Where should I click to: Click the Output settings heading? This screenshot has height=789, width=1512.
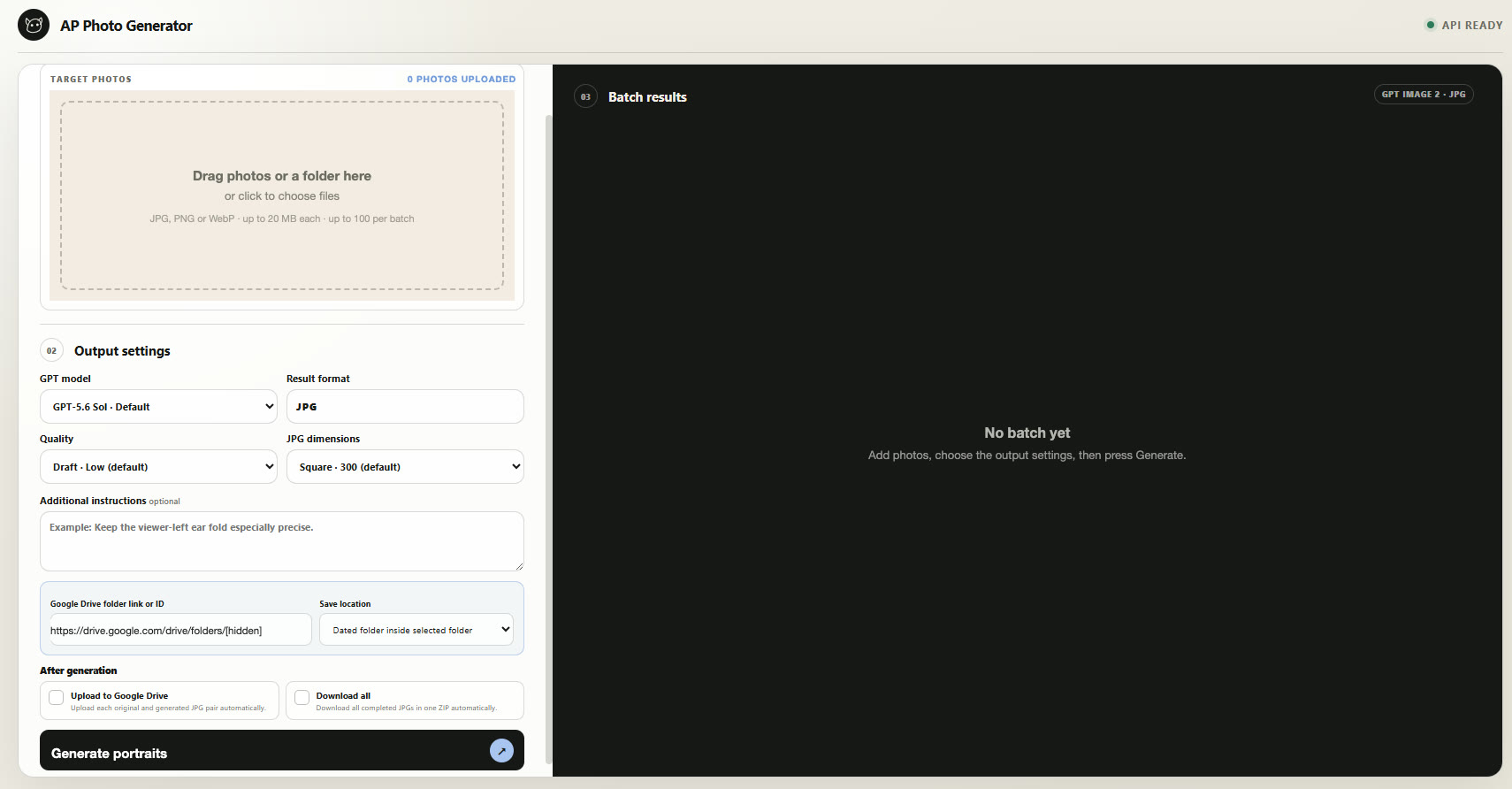tap(122, 351)
